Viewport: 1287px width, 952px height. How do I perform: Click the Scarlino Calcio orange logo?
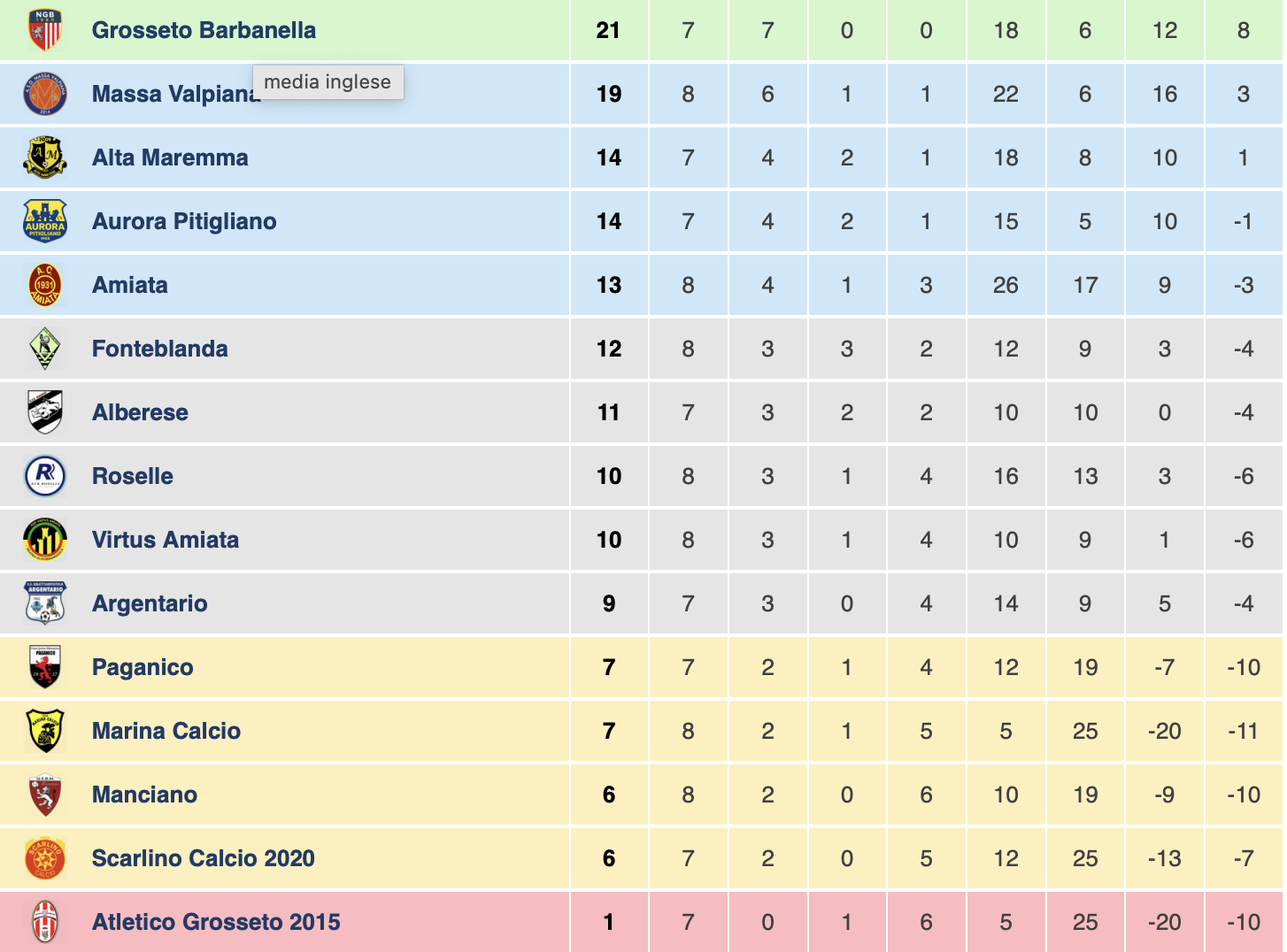pyautogui.click(x=45, y=858)
